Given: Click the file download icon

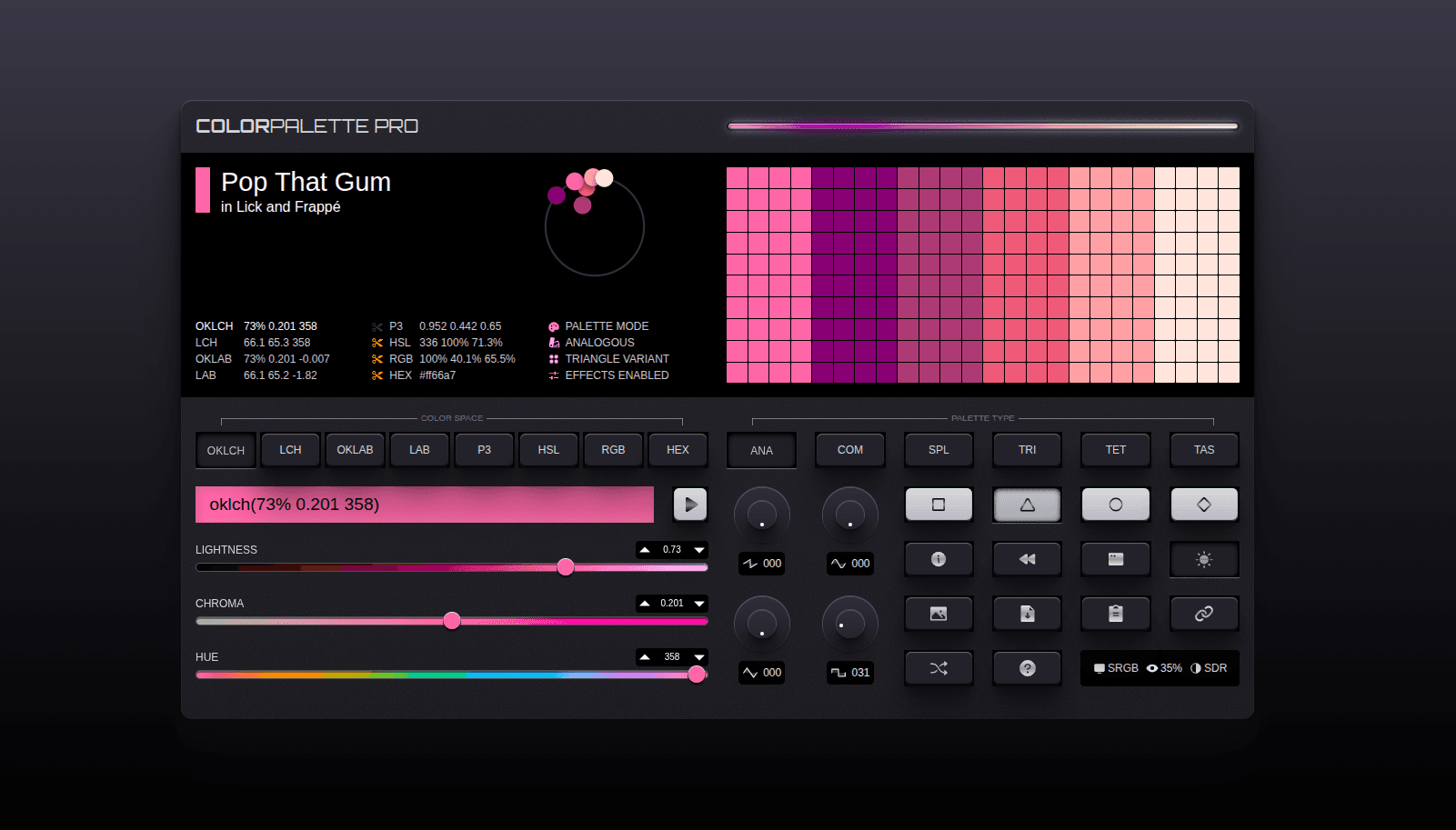Looking at the screenshot, I should click(x=1027, y=614).
